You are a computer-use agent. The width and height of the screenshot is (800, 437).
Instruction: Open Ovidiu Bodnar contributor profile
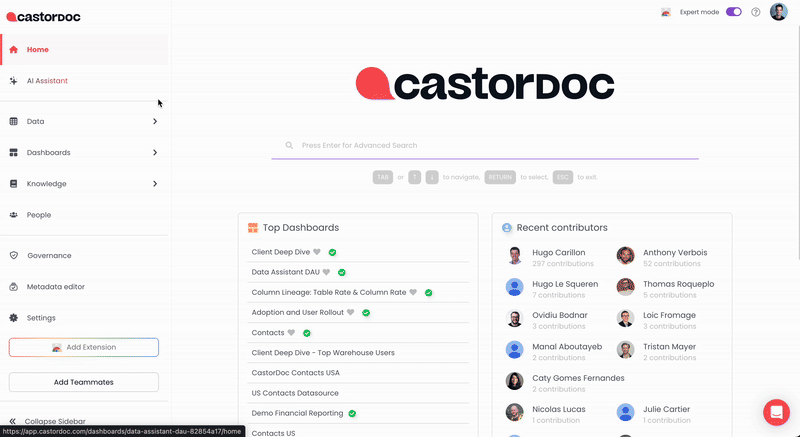(560, 315)
